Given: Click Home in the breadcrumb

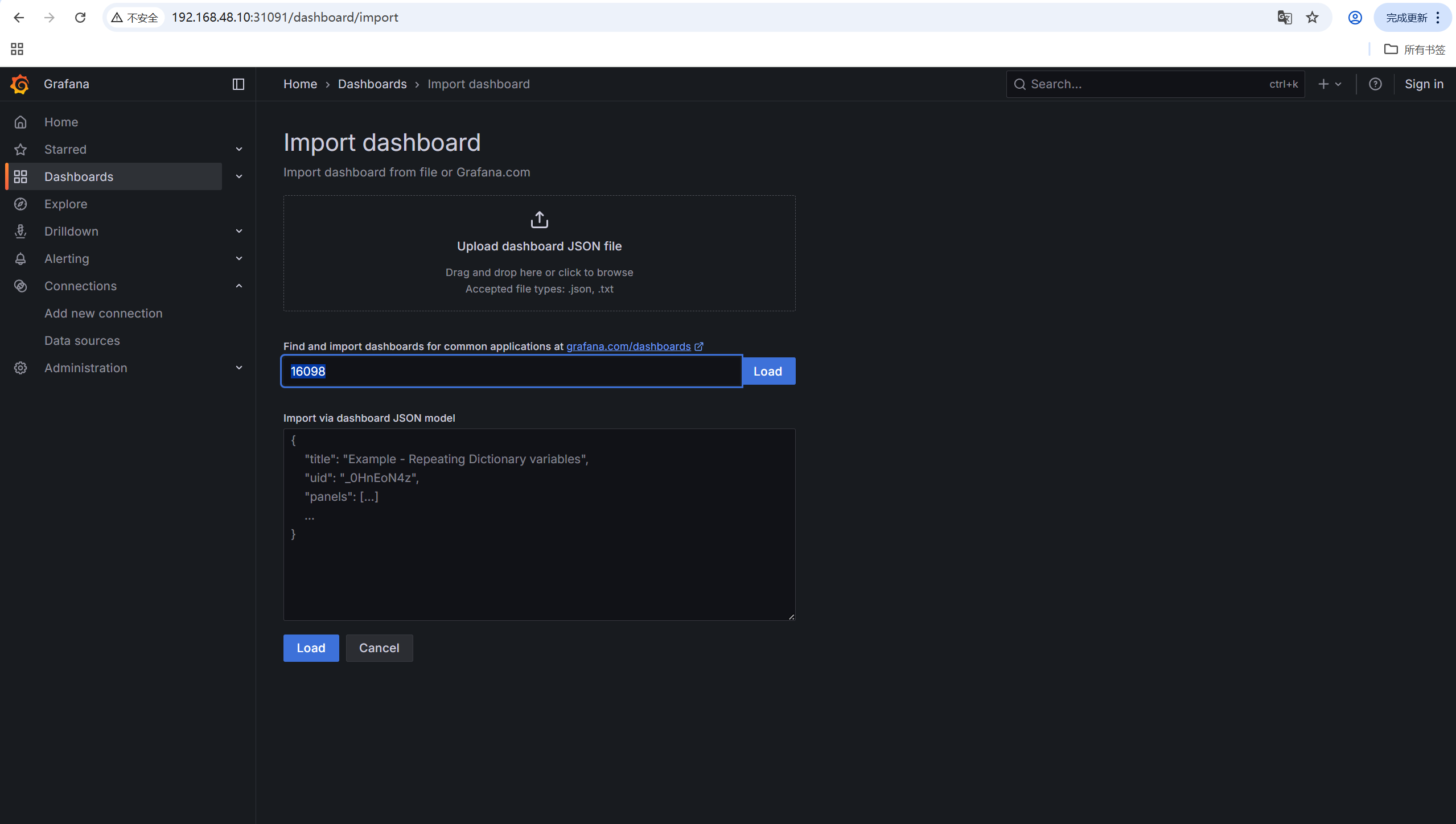Looking at the screenshot, I should [x=300, y=84].
